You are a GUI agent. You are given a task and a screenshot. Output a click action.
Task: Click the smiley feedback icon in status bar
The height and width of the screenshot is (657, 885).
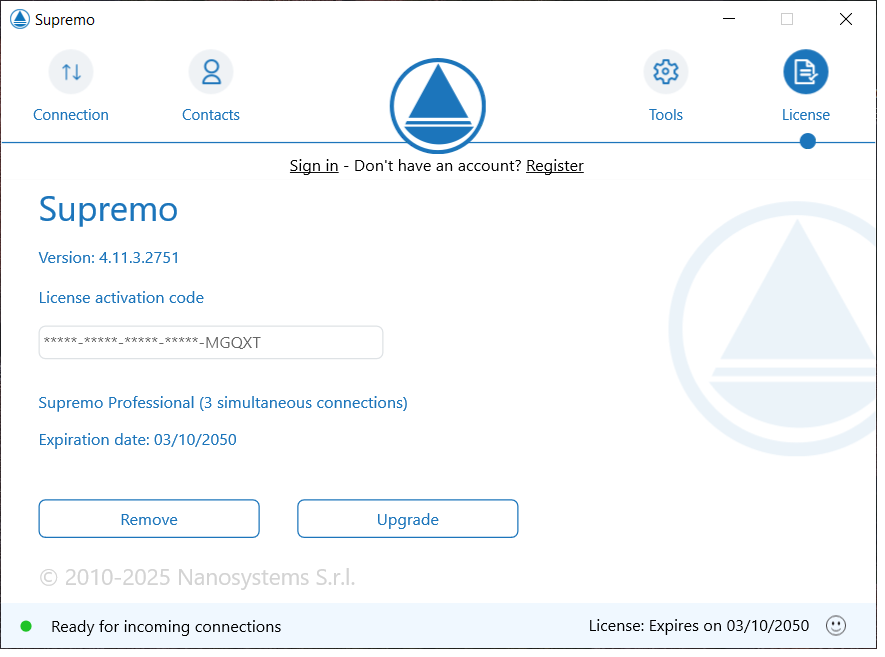(x=836, y=625)
